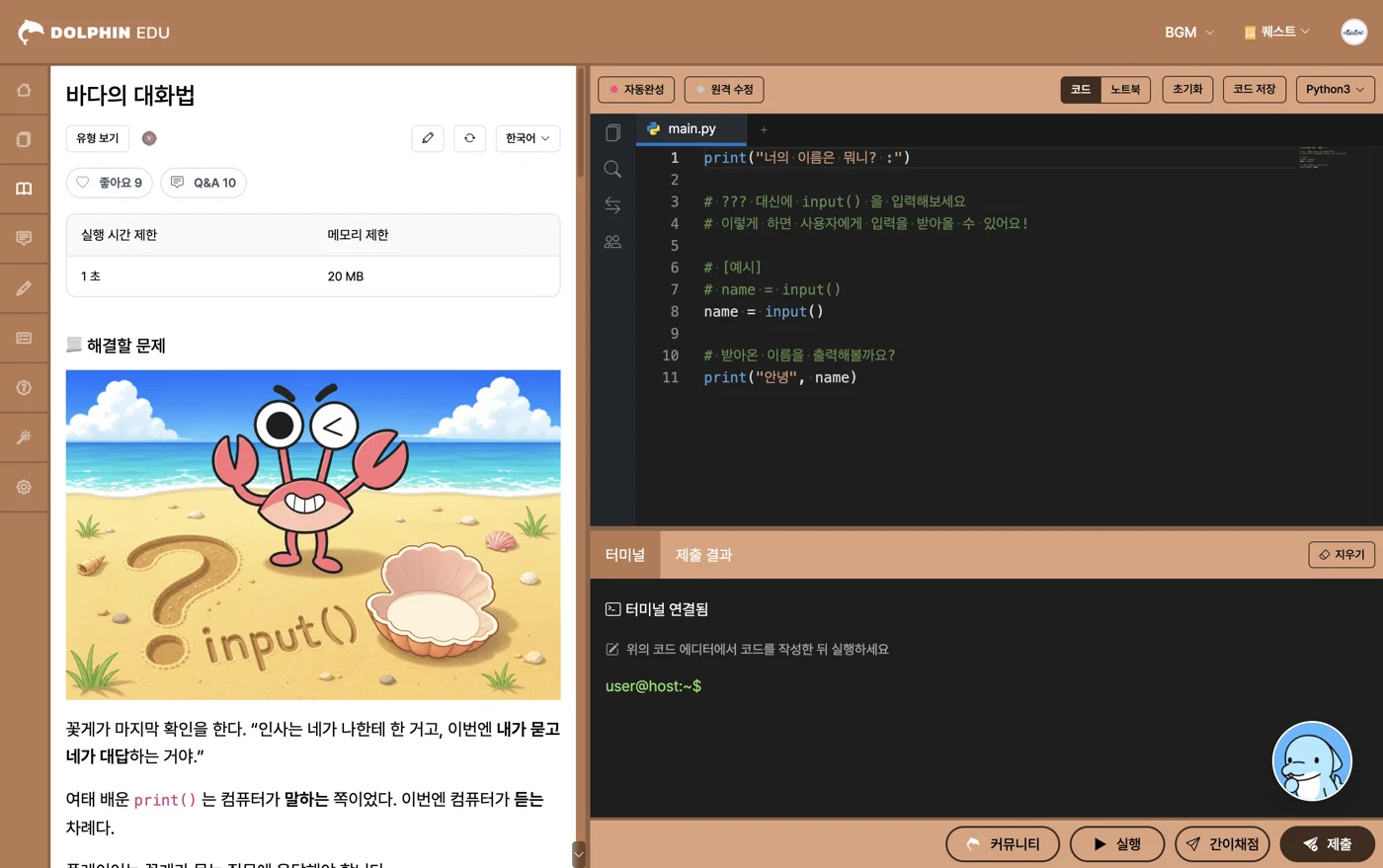The height and width of the screenshot is (868, 1383).
Task: Click the 지우기 clear terminal button
Action: click(1342, 555)
